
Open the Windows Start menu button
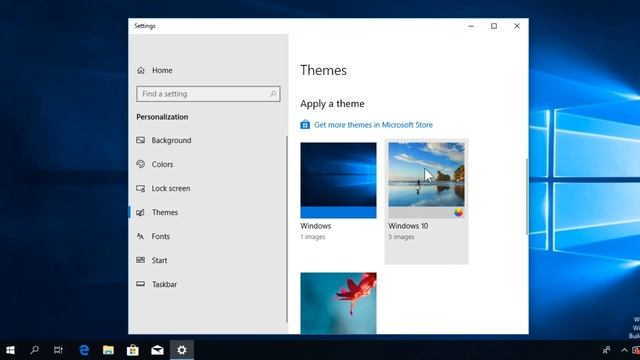[10, 350]
